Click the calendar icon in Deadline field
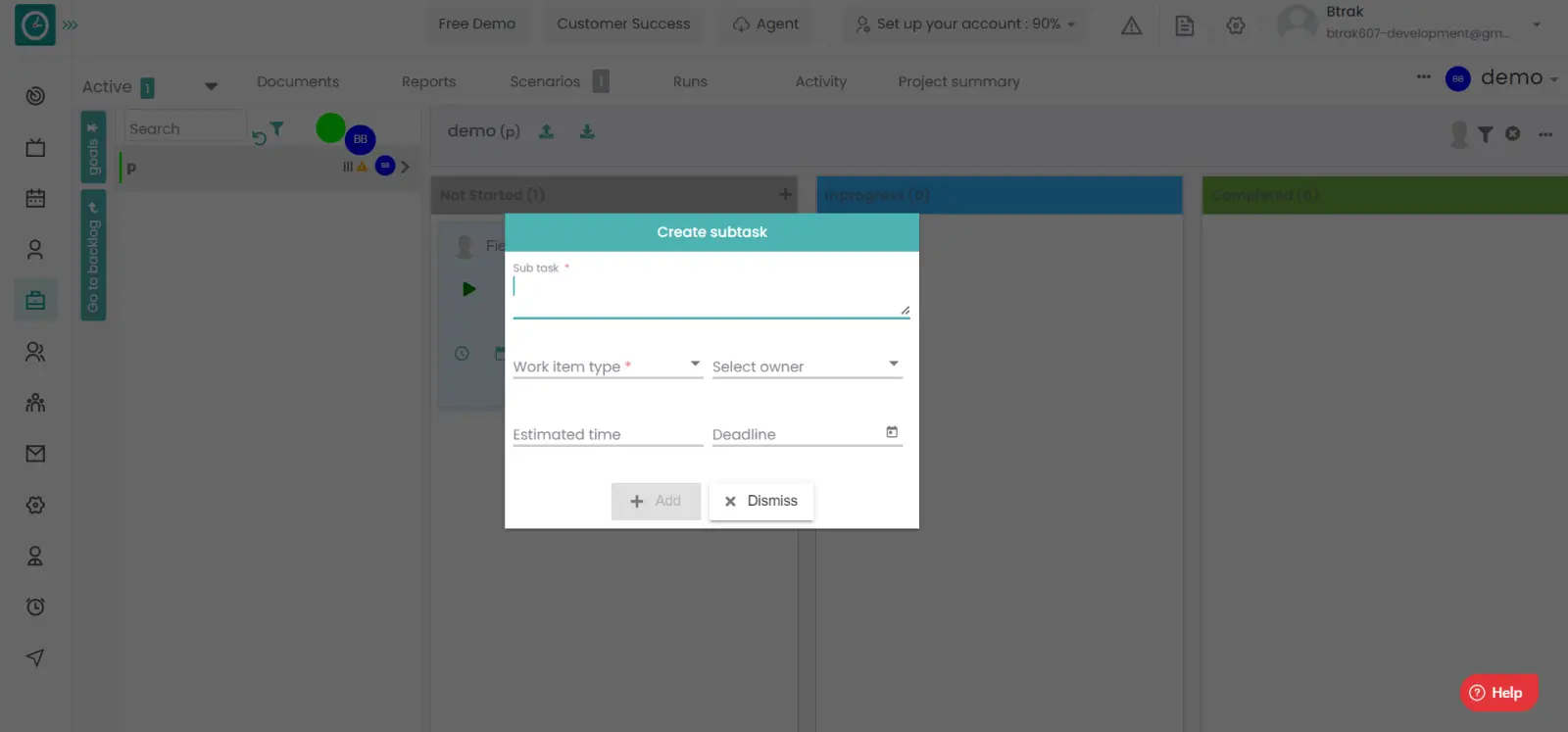Screen dimensions: 1568x732 [x=892, y=432]
